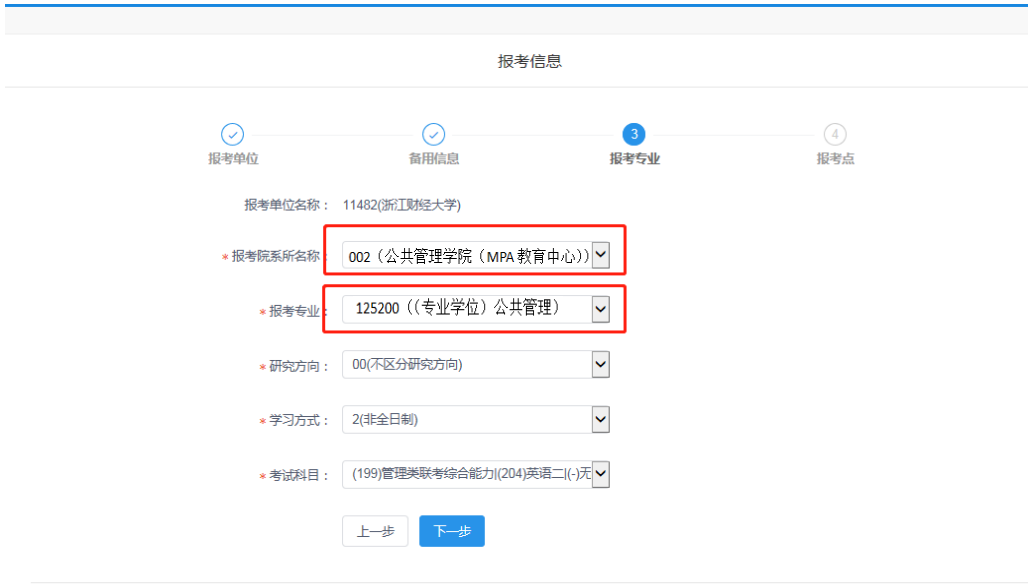Viewport: 1032px width, 587px height.
Task: Click the checkmark icon for step 备用信息
Action: click(433, 135)
